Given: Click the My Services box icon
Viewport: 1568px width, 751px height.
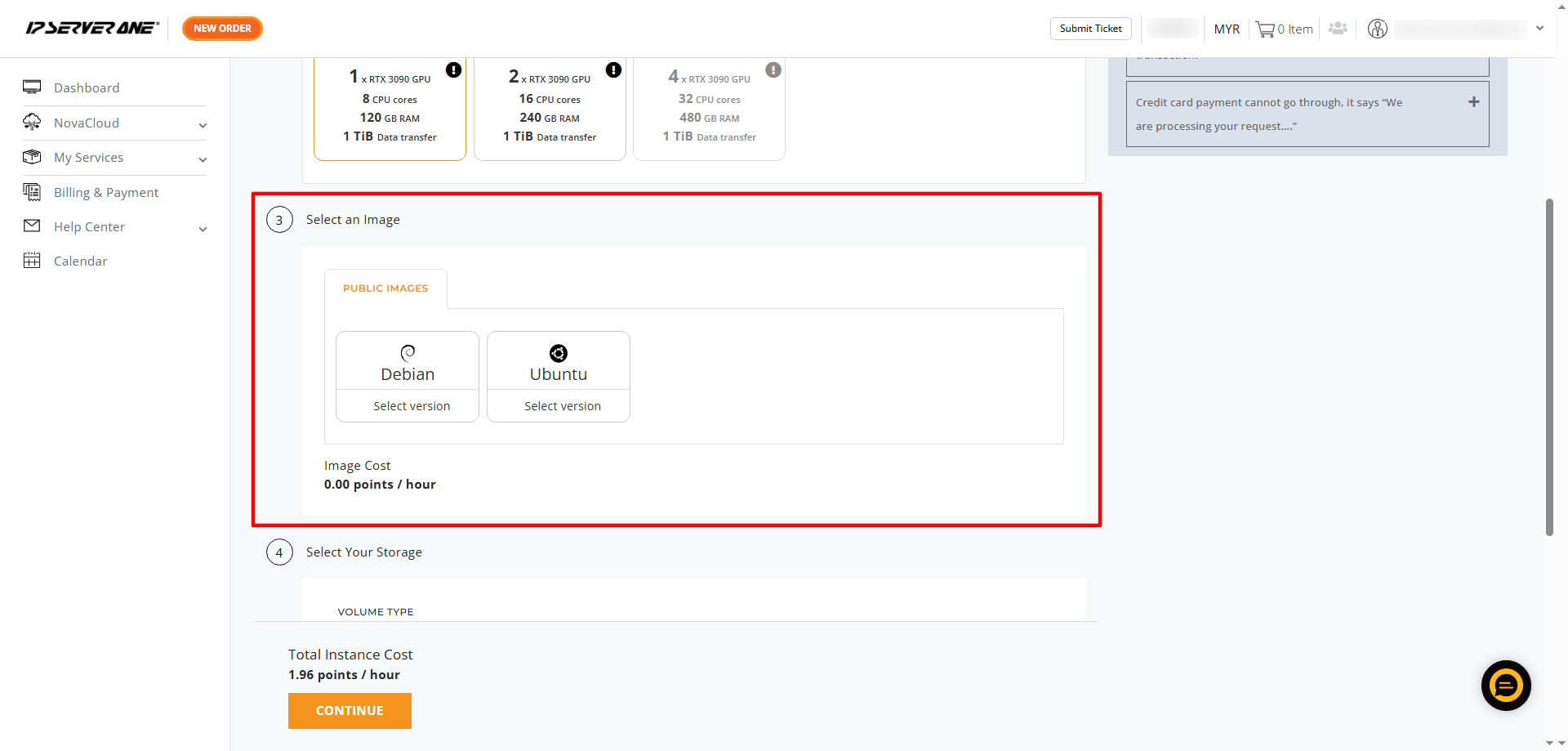Looking at the screenshot, I should tap(32, 156).
